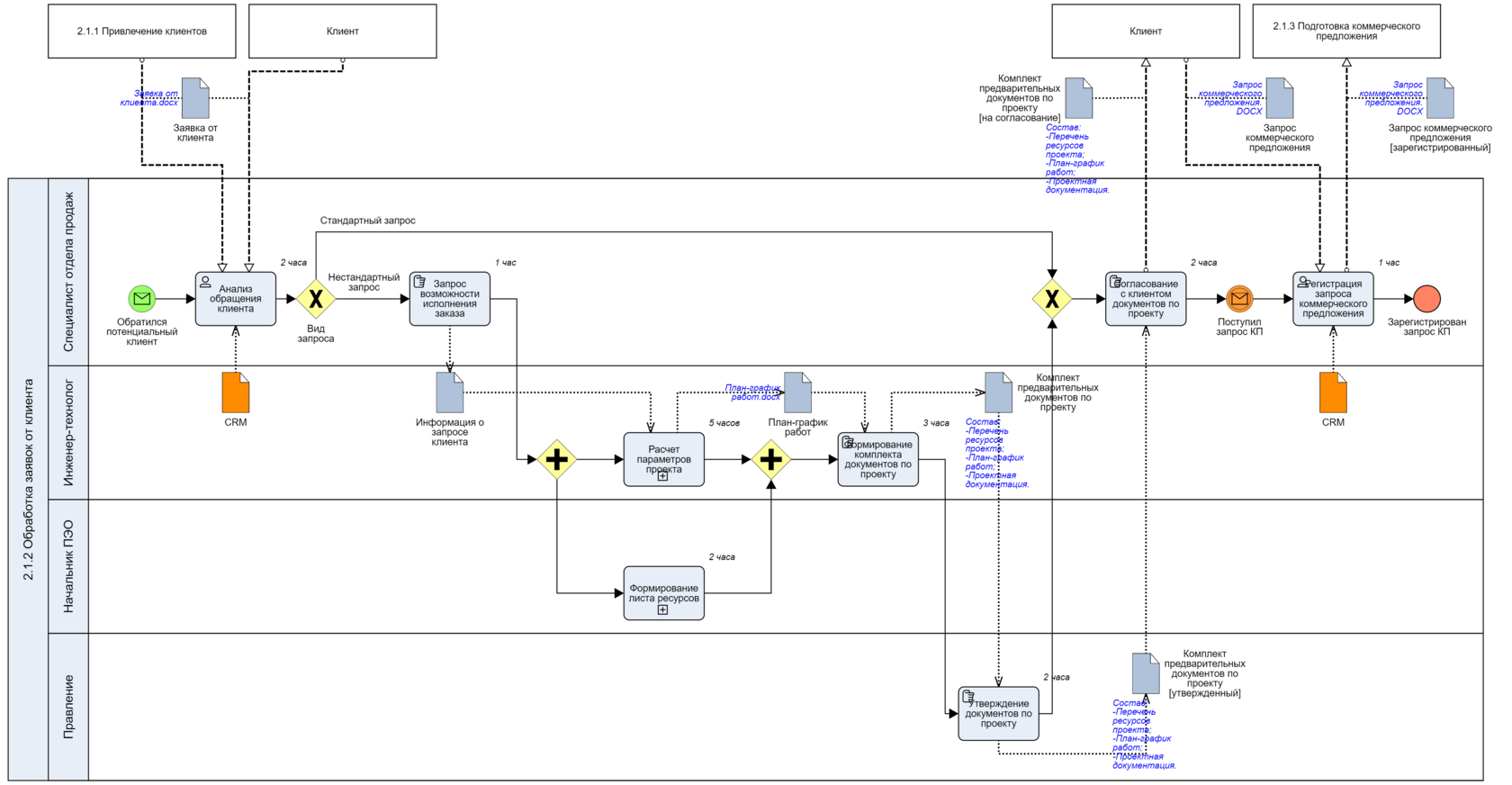Select the 'Утверждение документов по проекту' task
The height and width of the screenshot is (785, 1512).
pyautogui.click(x=998, y=713)
